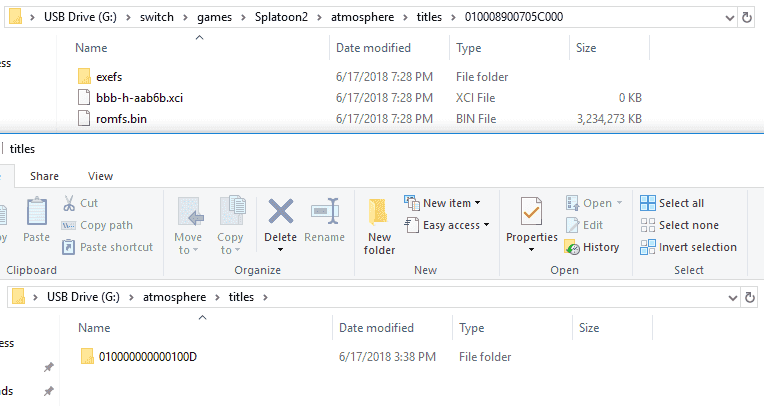Expand chevron after Splatoon2 in breadcrumb

320,18
